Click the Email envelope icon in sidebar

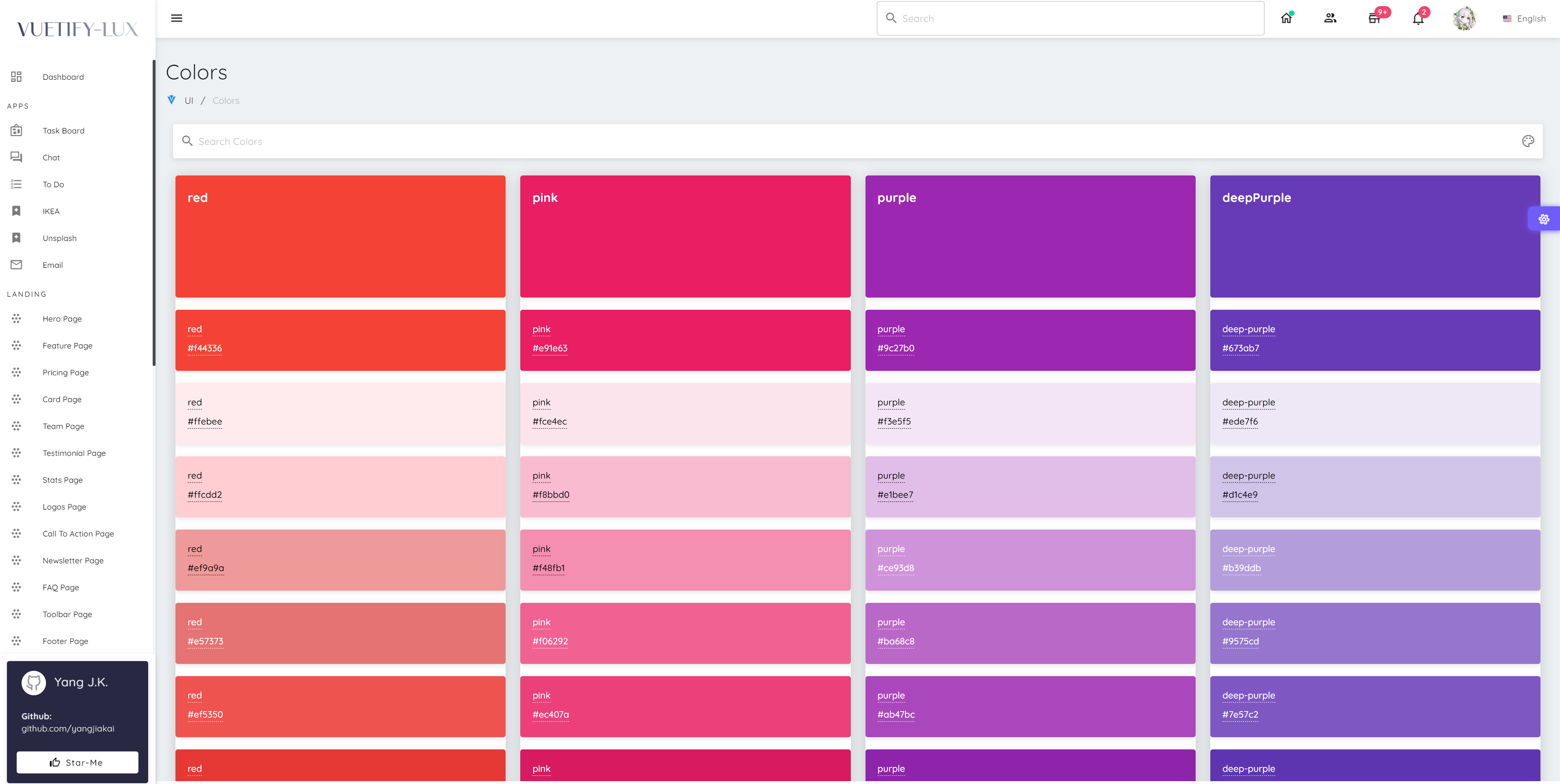click(16, 265)
